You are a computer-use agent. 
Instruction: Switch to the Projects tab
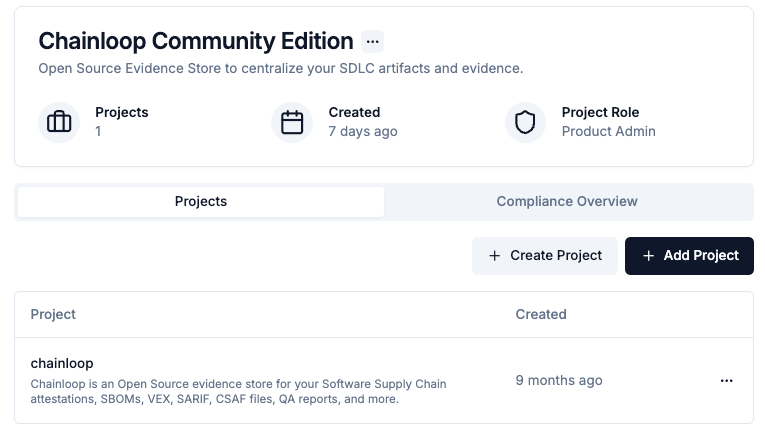[x=201, y=201]
